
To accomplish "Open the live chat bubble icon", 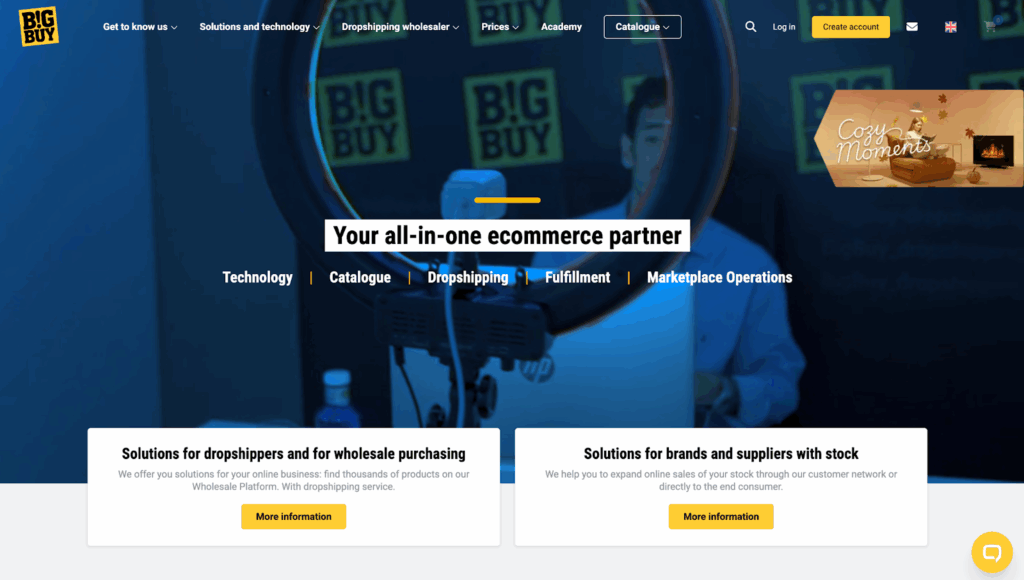I will (x=991, y=553).
